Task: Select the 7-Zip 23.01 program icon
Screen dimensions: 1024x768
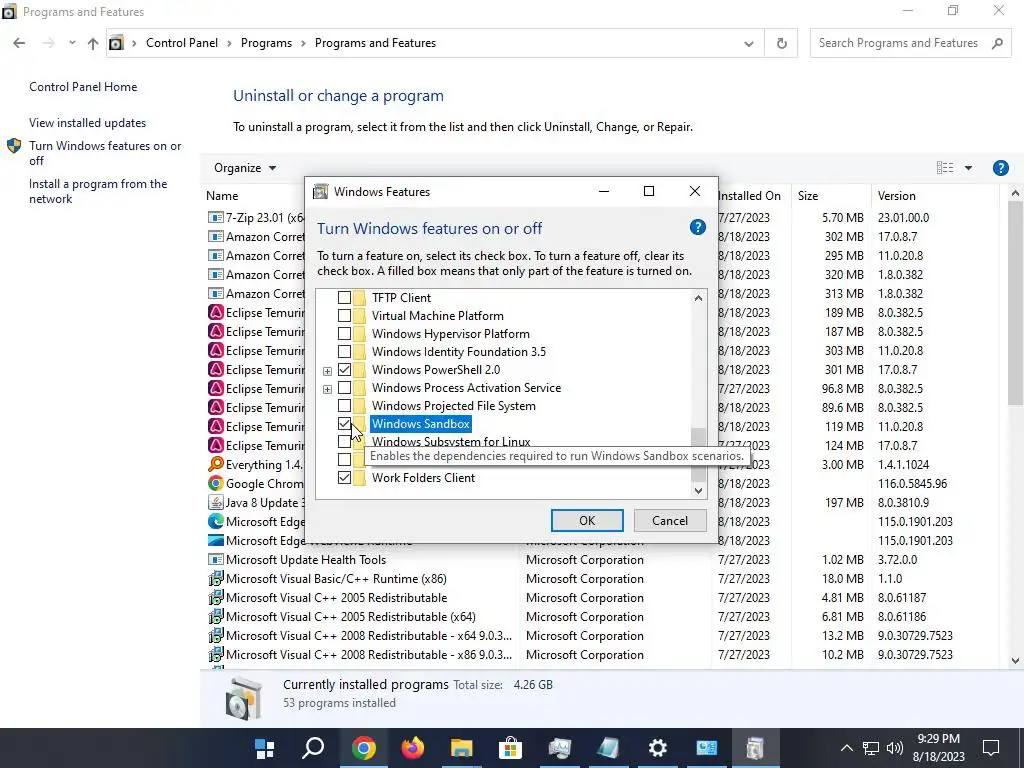Action: (x=216, y=217)
